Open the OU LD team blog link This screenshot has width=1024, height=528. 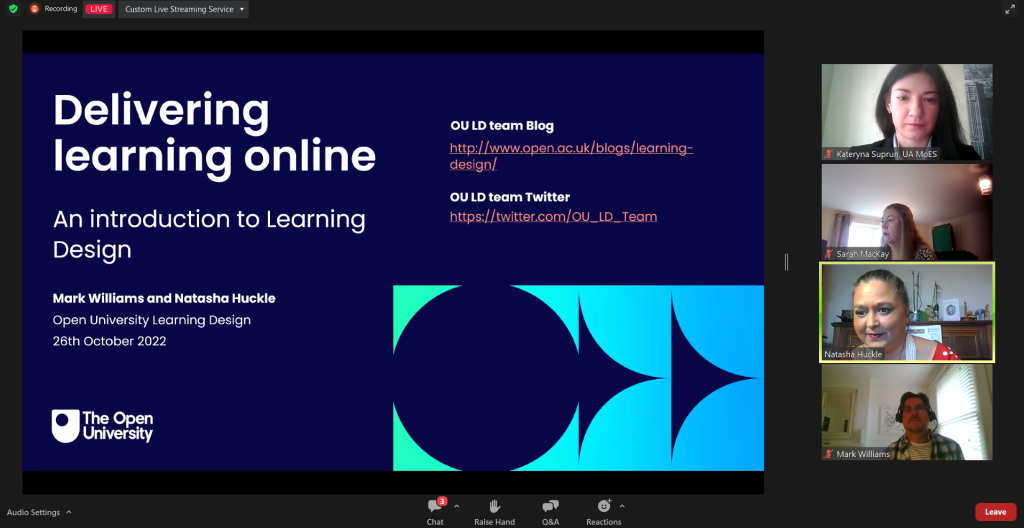click(571, 156)
